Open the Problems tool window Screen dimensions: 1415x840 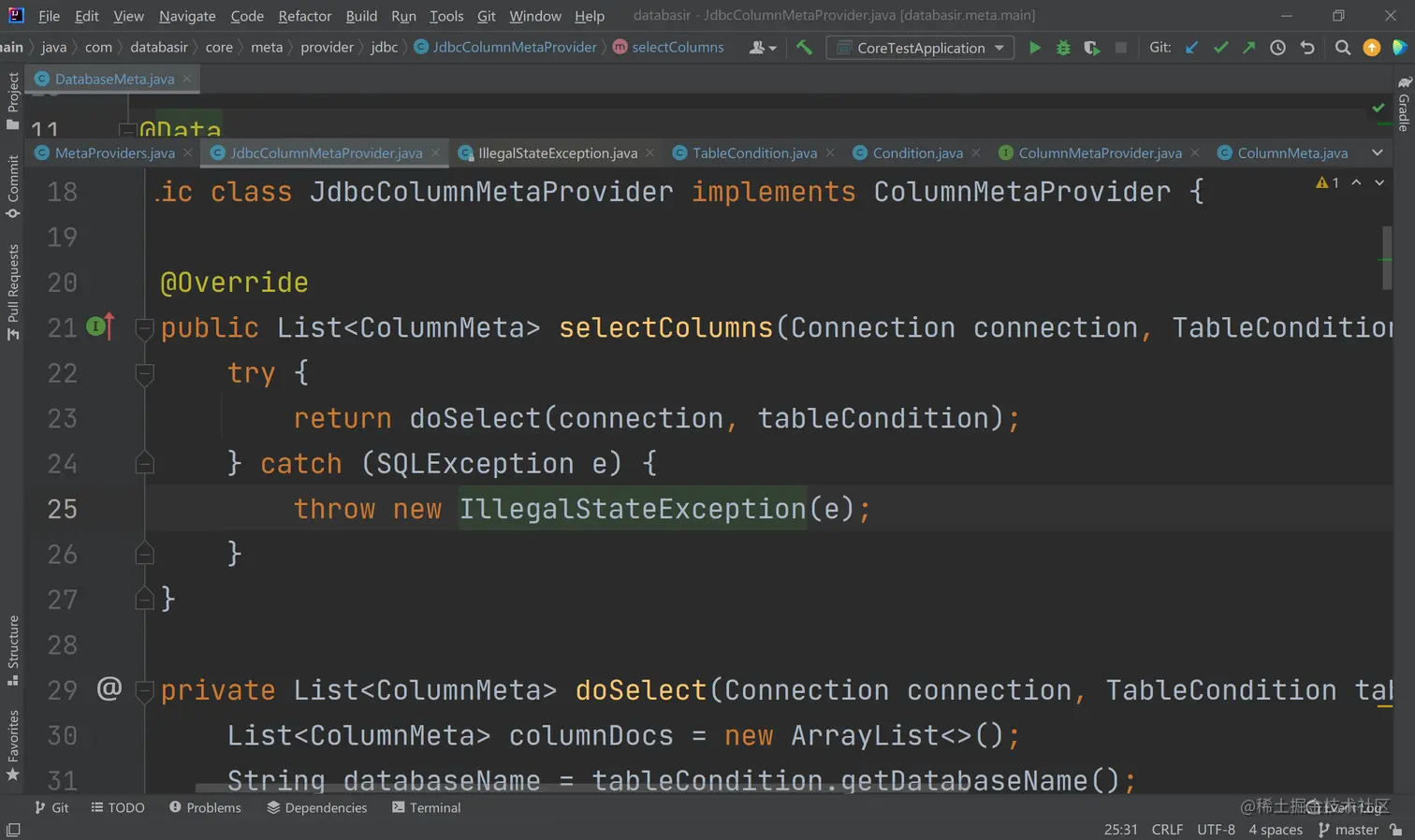(205, 807)
